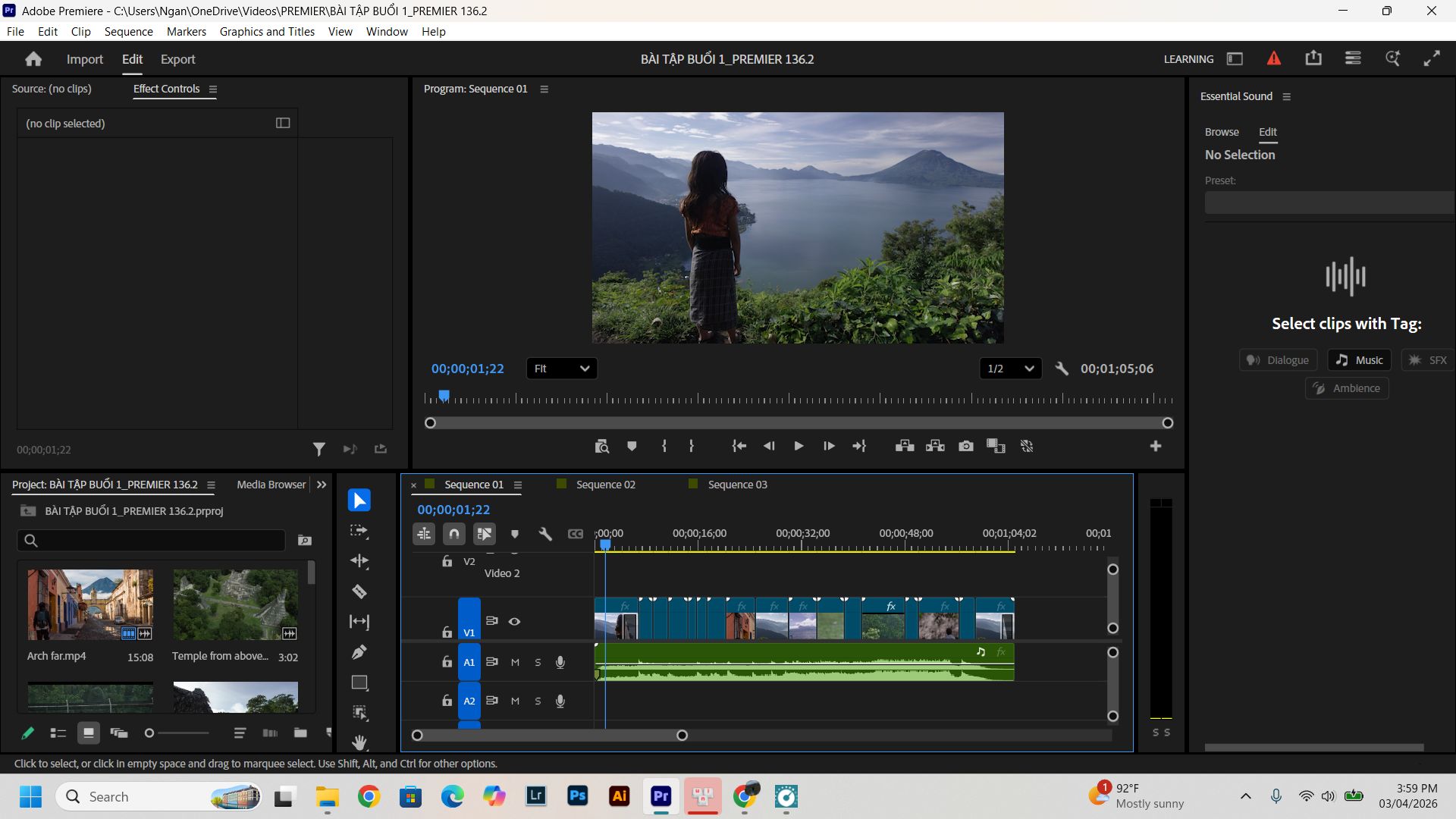Select the Rectangle tool
This screenshot has width=1456, height=819.
pyautogui.click(x=359, y=682)
